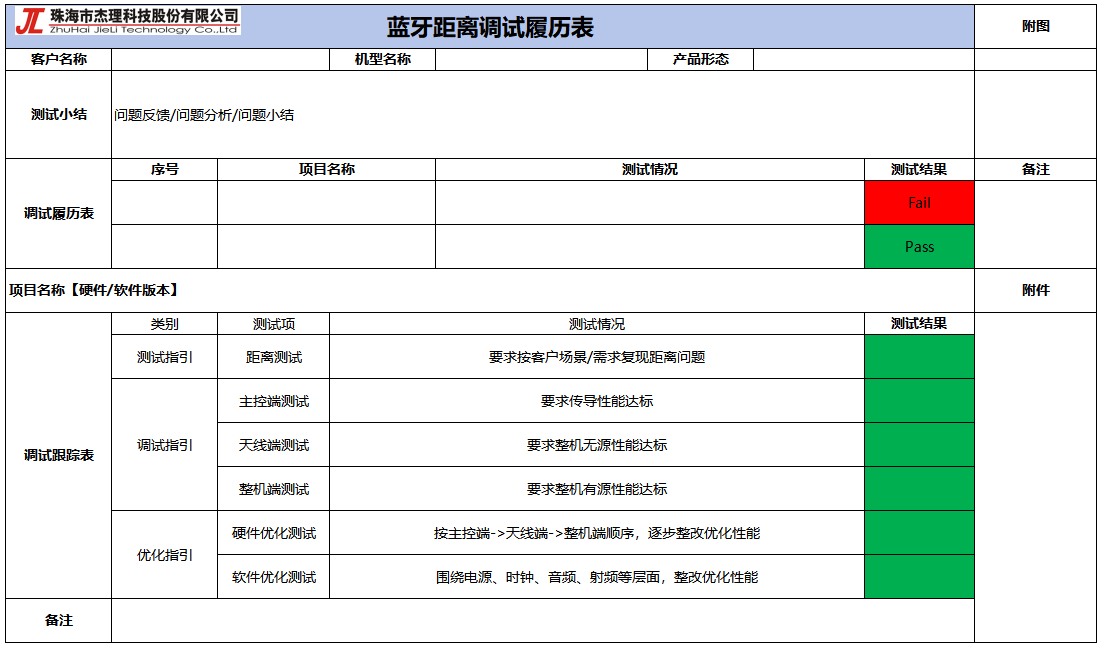Select the 要求传导性能达标 cell

click(x=597, y=401)
